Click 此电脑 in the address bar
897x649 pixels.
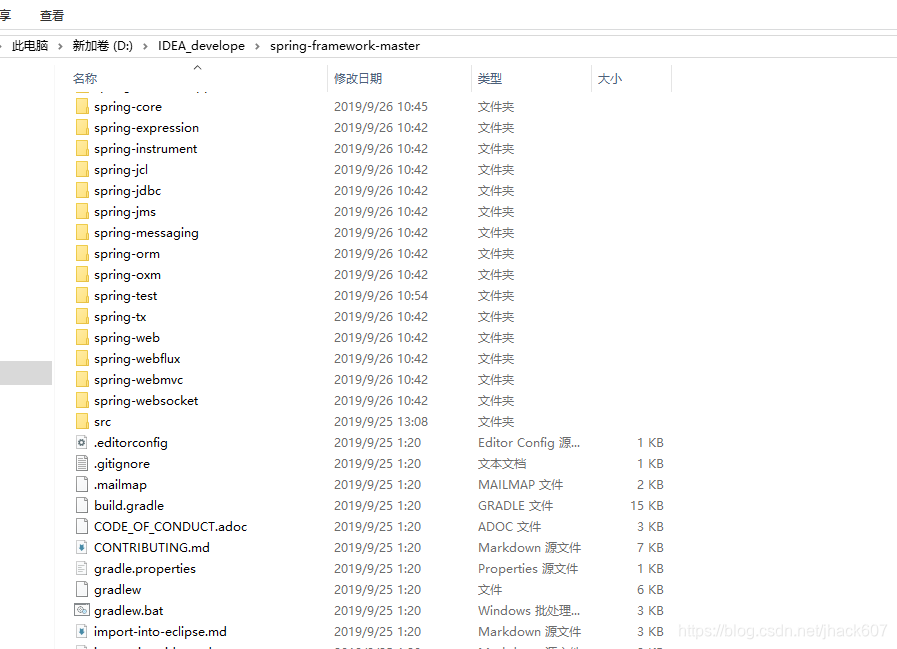tap(30, 46)
